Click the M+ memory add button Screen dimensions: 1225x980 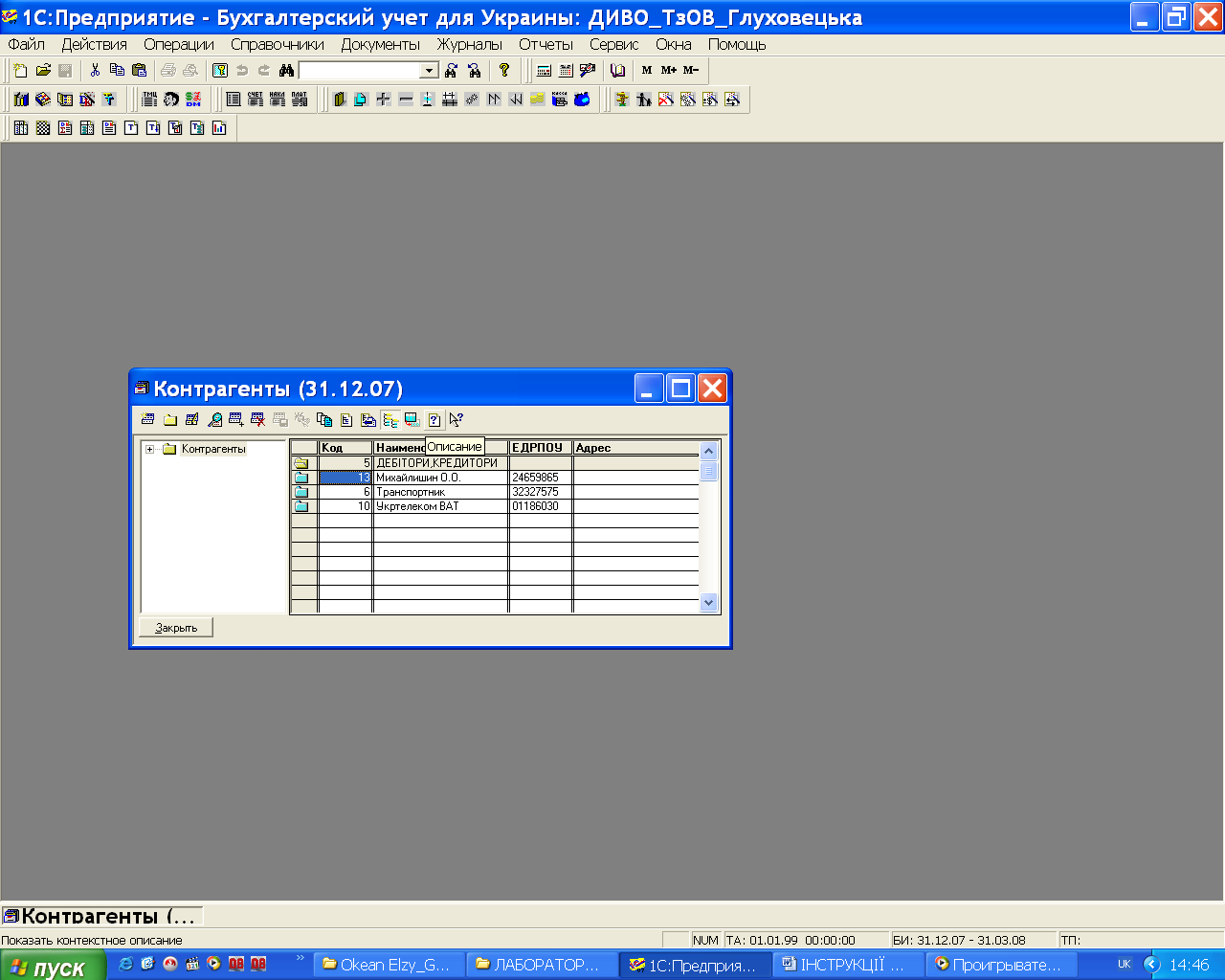click(x=669, y=71)
